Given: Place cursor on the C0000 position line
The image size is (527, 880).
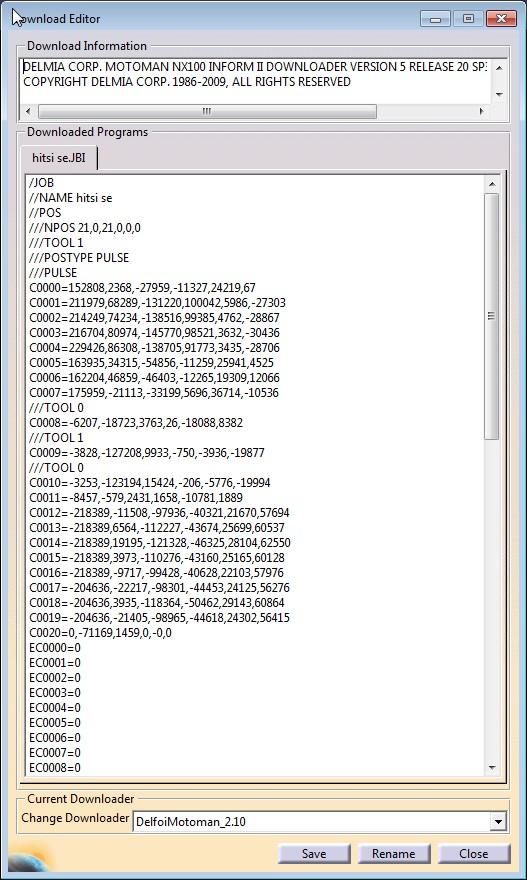Looking at the screenshot, I should click(x=143, y=288).
